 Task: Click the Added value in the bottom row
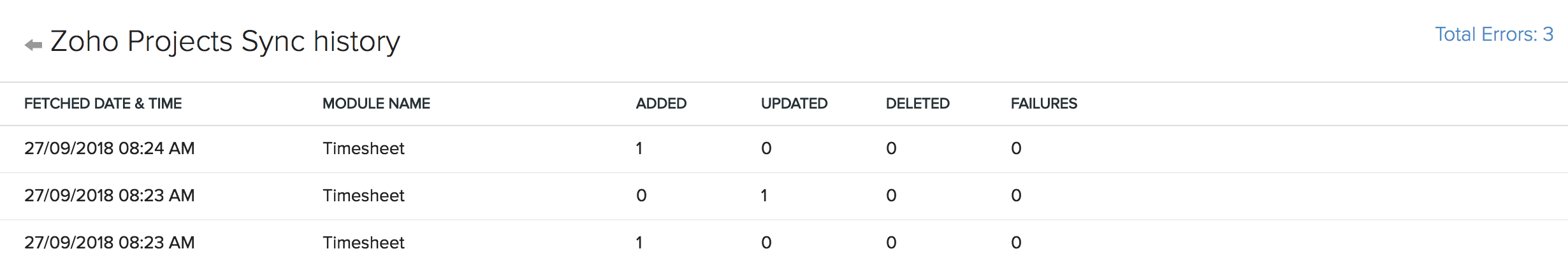(x=639, y=243)
